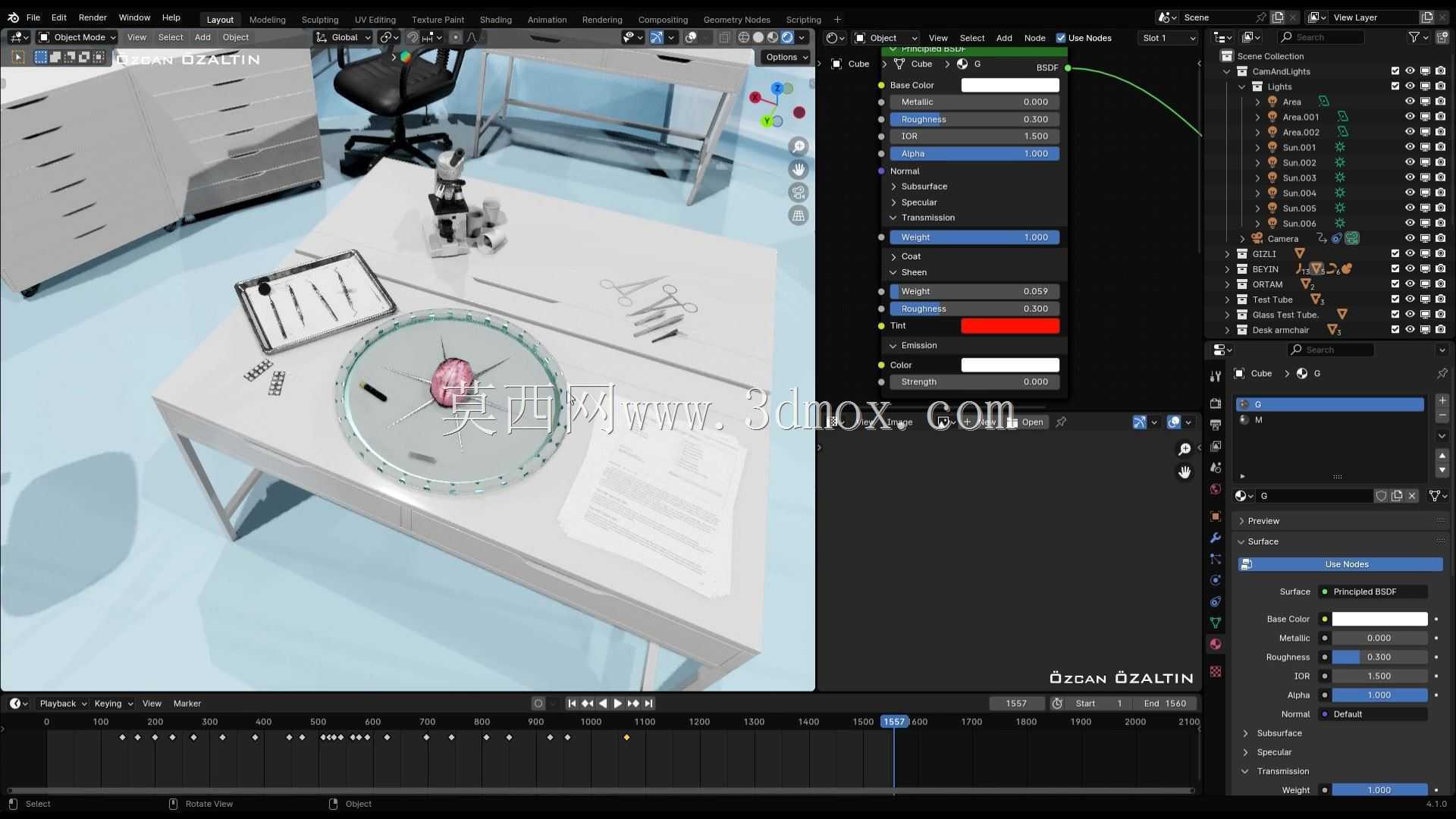Open the Object Mode dropdown
This screenshot has height=819, width=1456.
(77, 37)
